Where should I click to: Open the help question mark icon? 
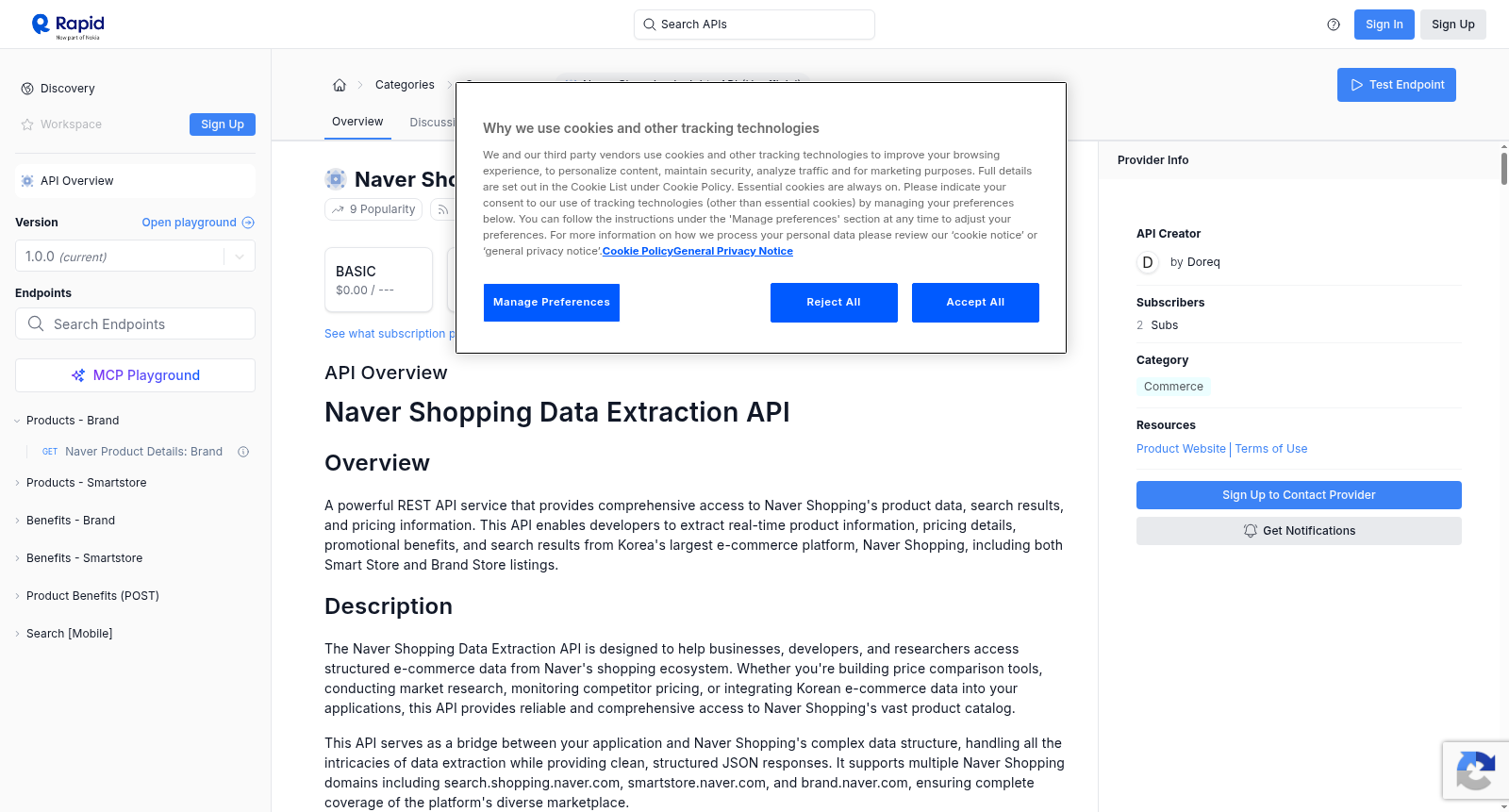coord(1334,25)
